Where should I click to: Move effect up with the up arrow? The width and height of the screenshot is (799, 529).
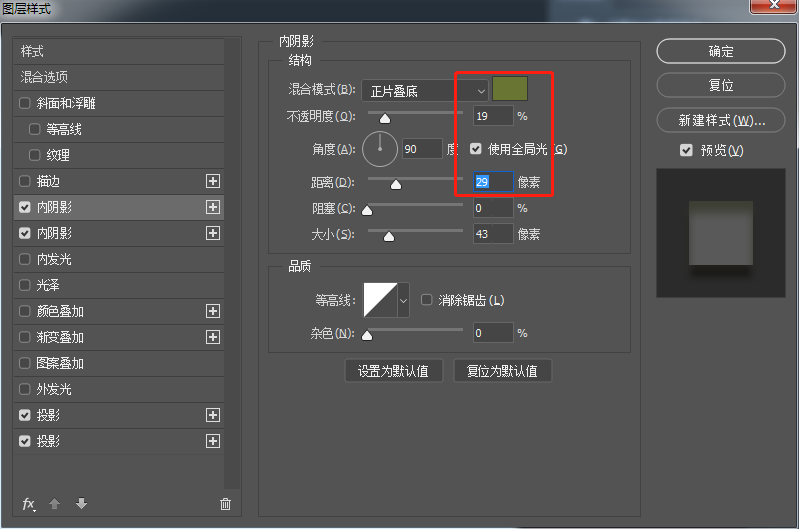tap(55, 504)
